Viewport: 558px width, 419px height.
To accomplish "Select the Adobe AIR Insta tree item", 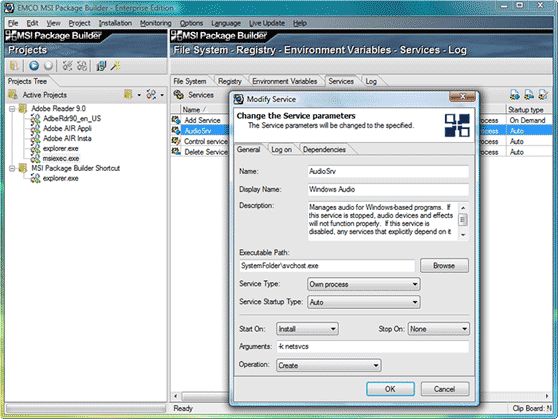I will point(67,138).
